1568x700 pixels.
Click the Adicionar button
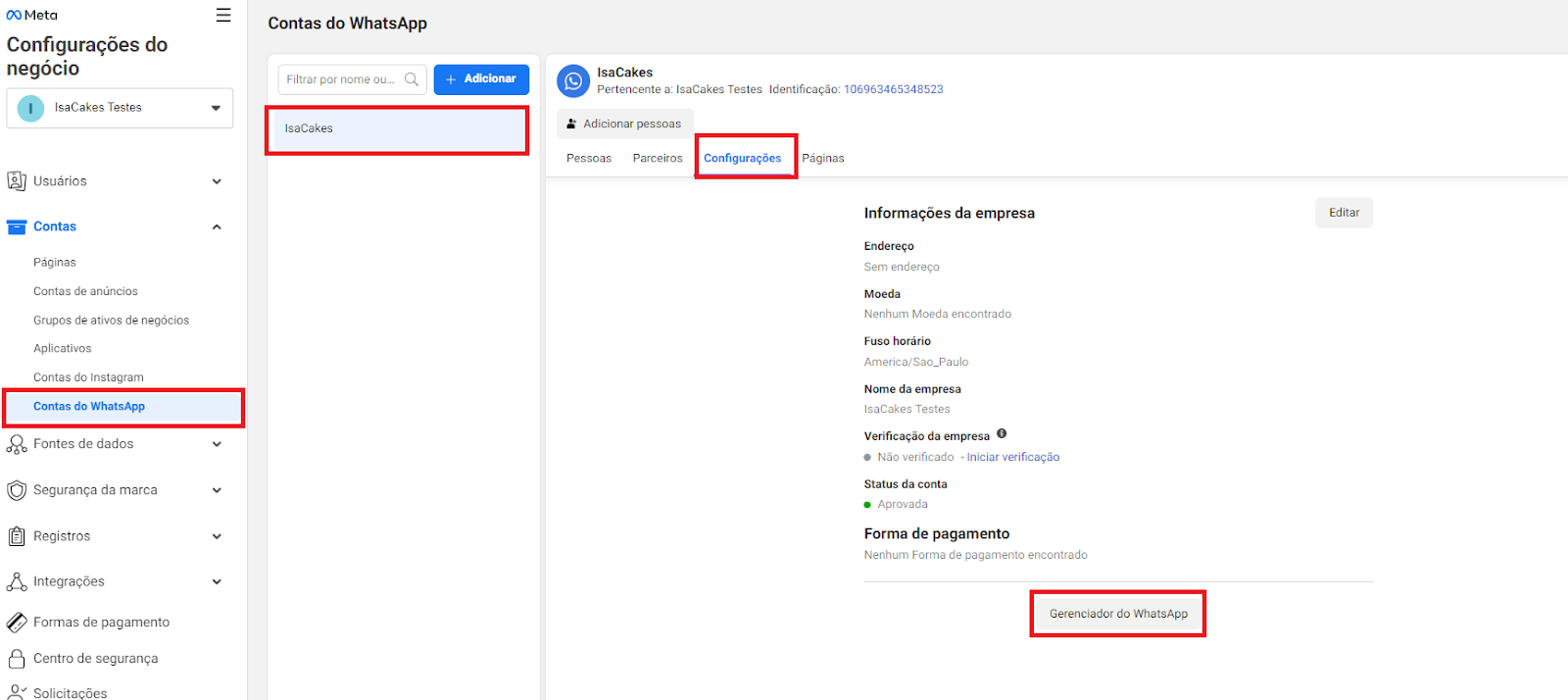(x=481, y=79)
